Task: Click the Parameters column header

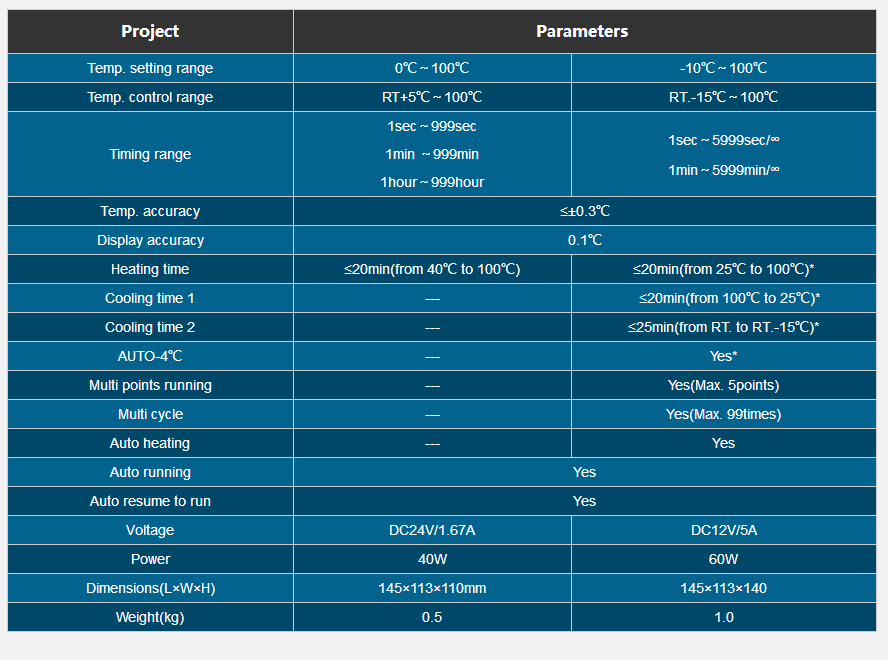Action: 584,31
